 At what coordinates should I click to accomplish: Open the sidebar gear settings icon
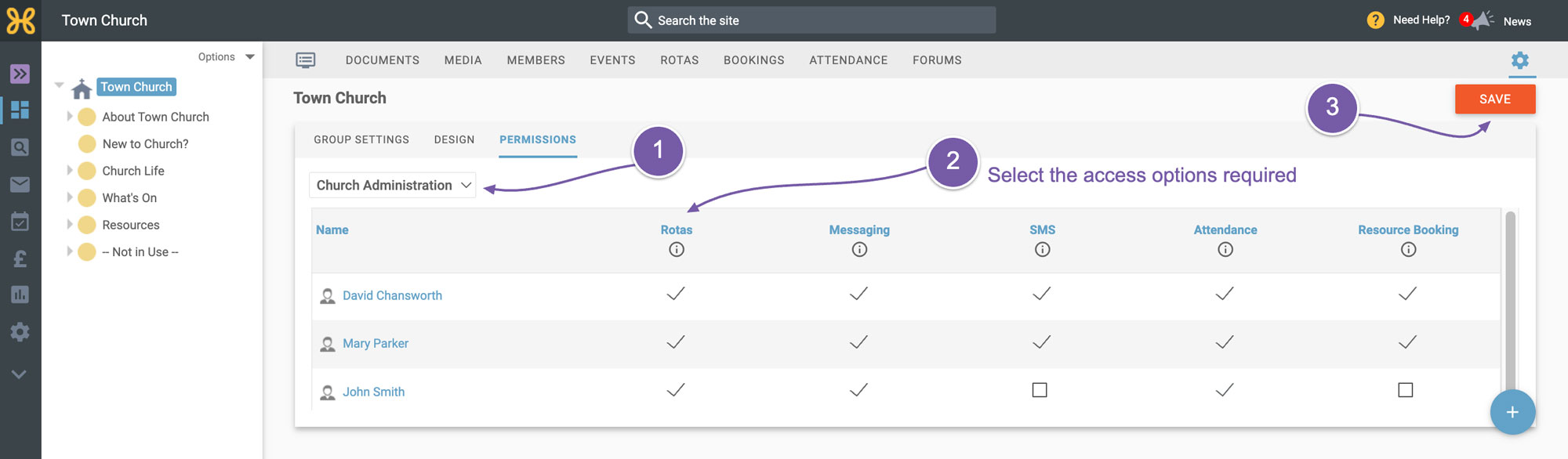[x=20, y=332]
